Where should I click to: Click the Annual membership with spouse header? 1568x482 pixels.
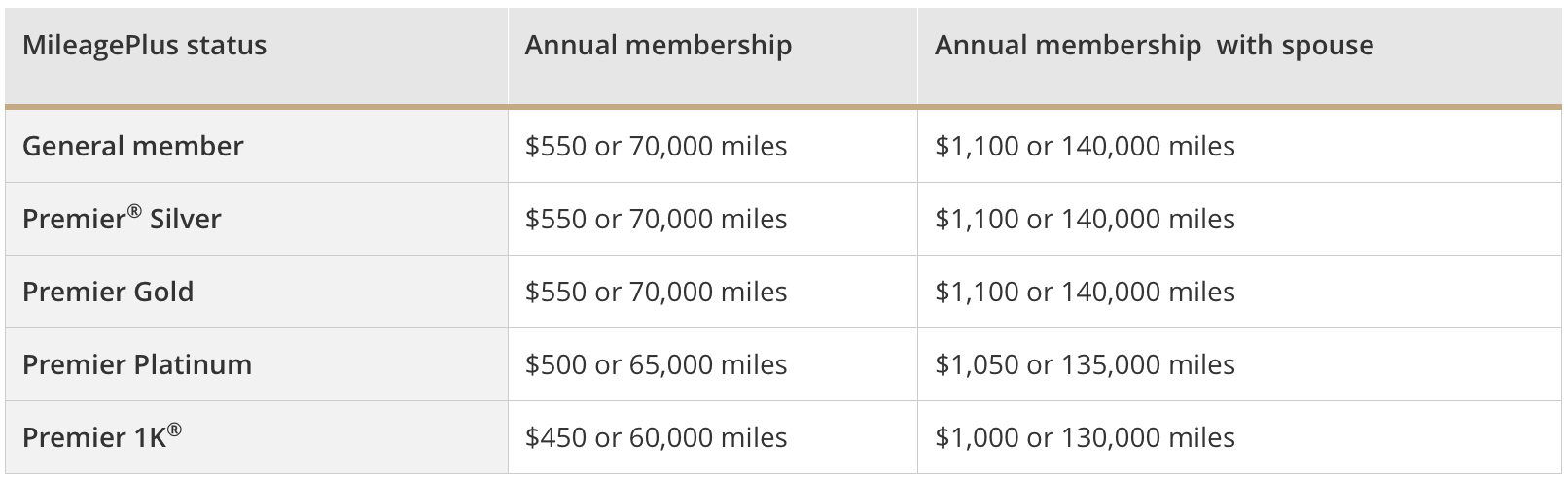[1154, 46]
